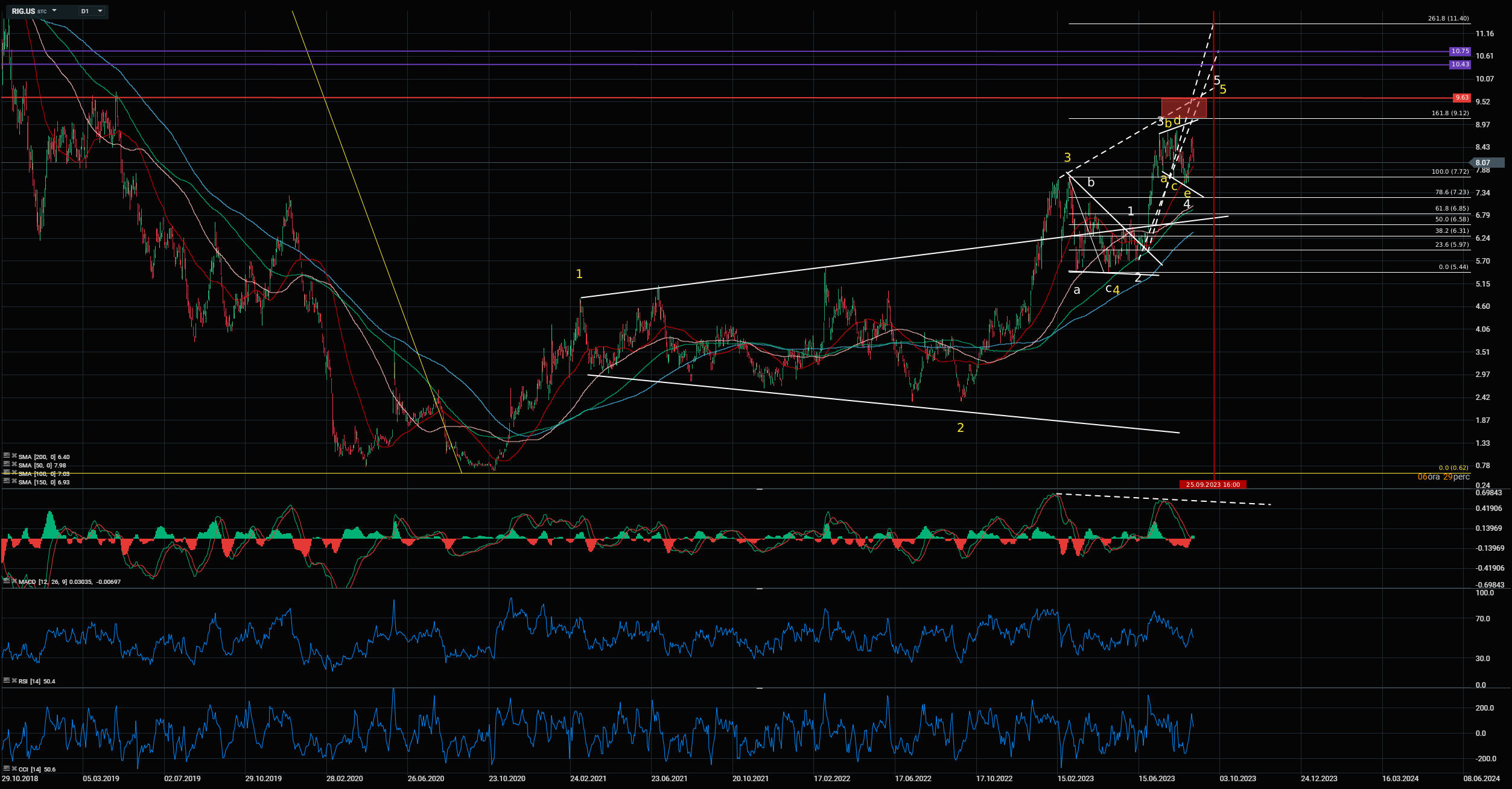This screenshot has height=789, width=1512.
Task: Select the purple 10.75 price level tag
Action: (1460, 51)
